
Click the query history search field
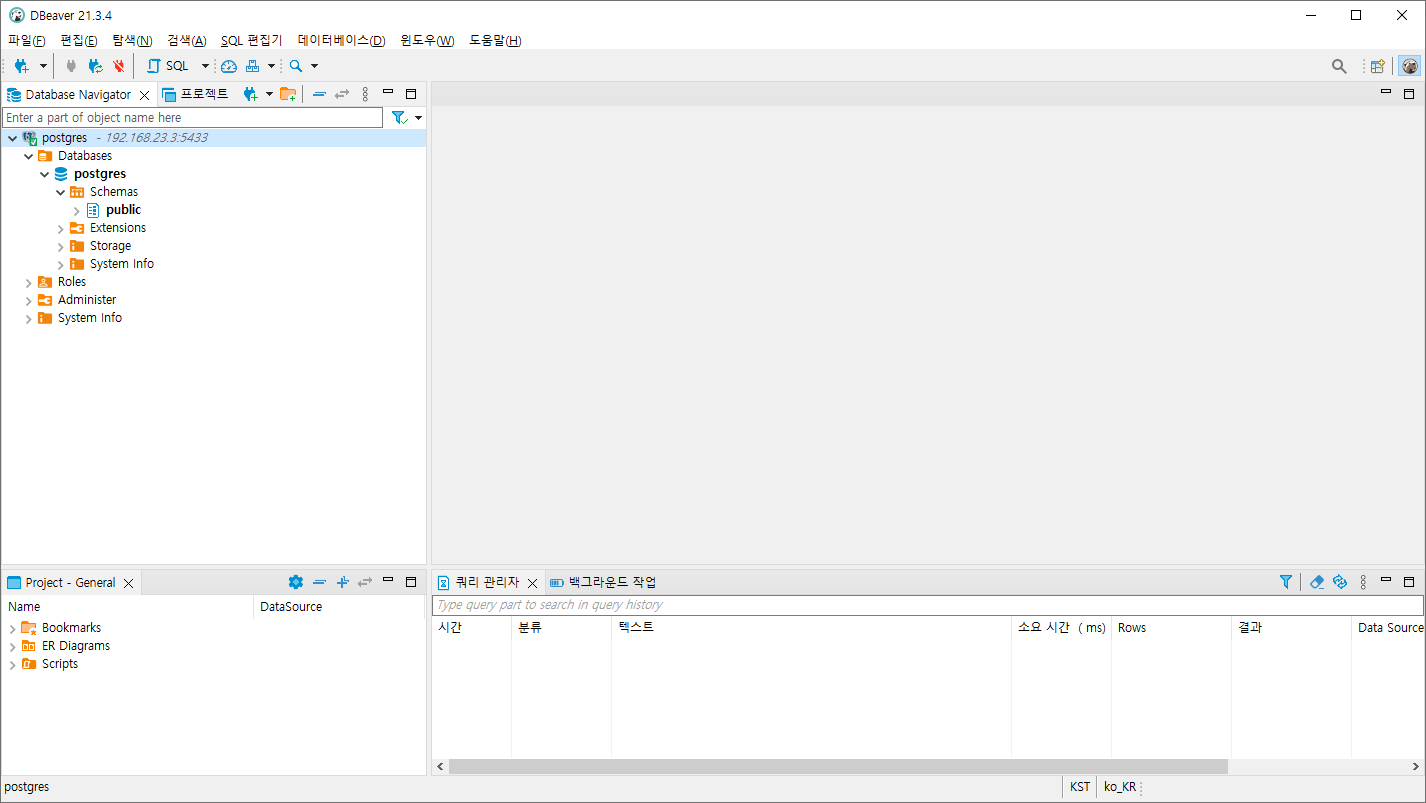[927, 605]
